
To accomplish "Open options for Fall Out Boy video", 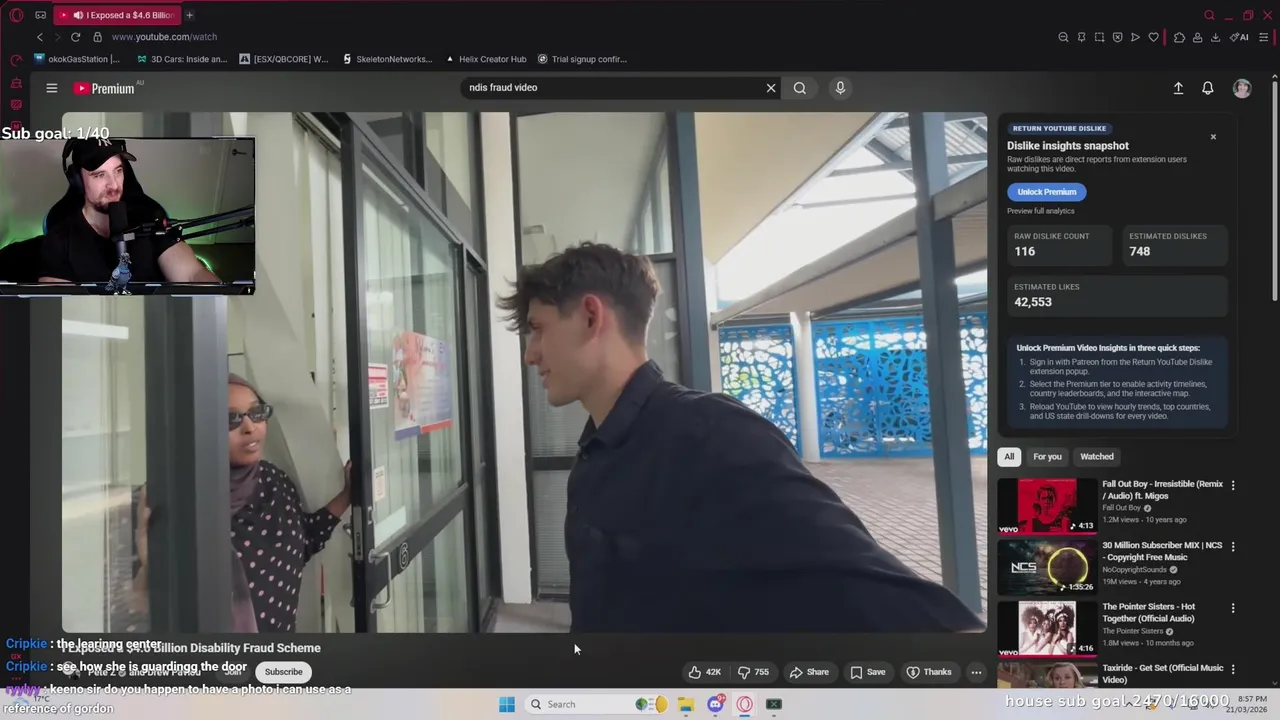I will click(x=1233, y=485).
